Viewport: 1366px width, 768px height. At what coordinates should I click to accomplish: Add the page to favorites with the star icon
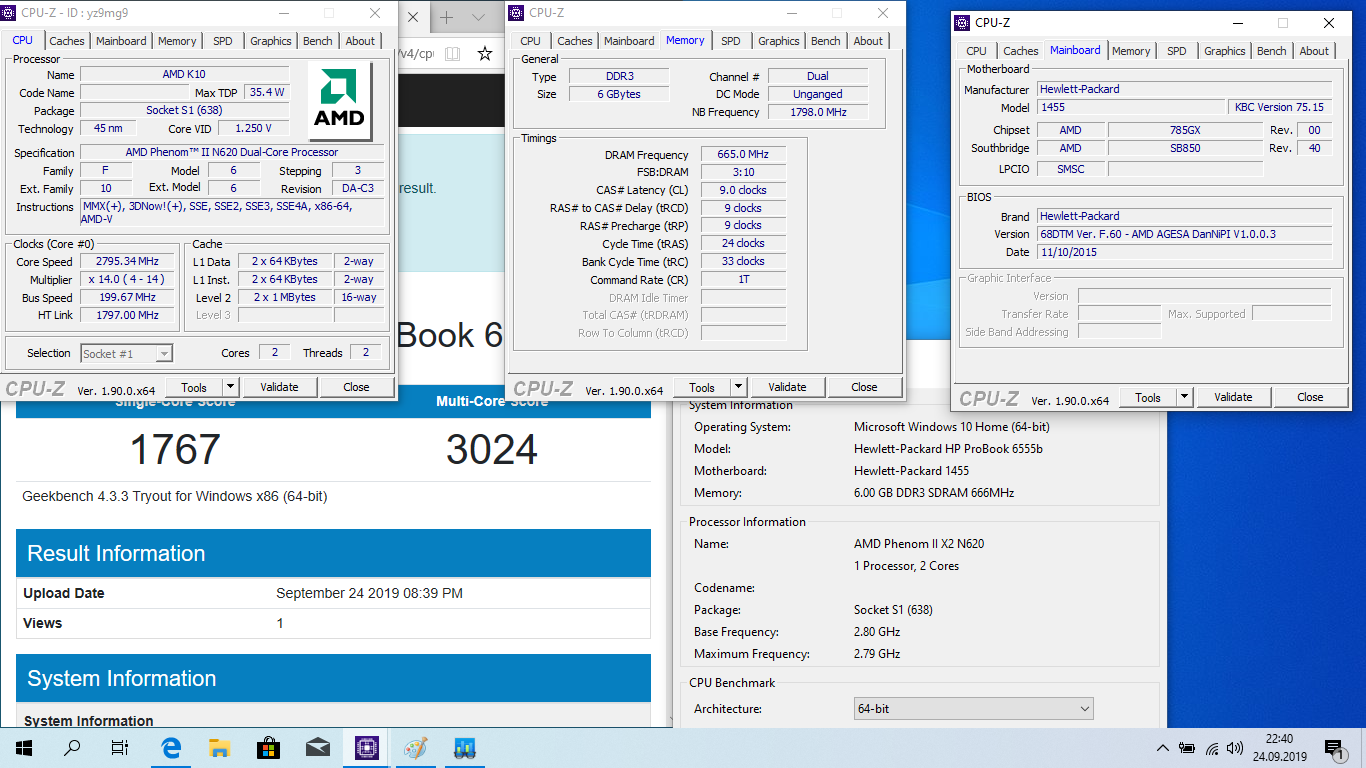pos(485,54)
